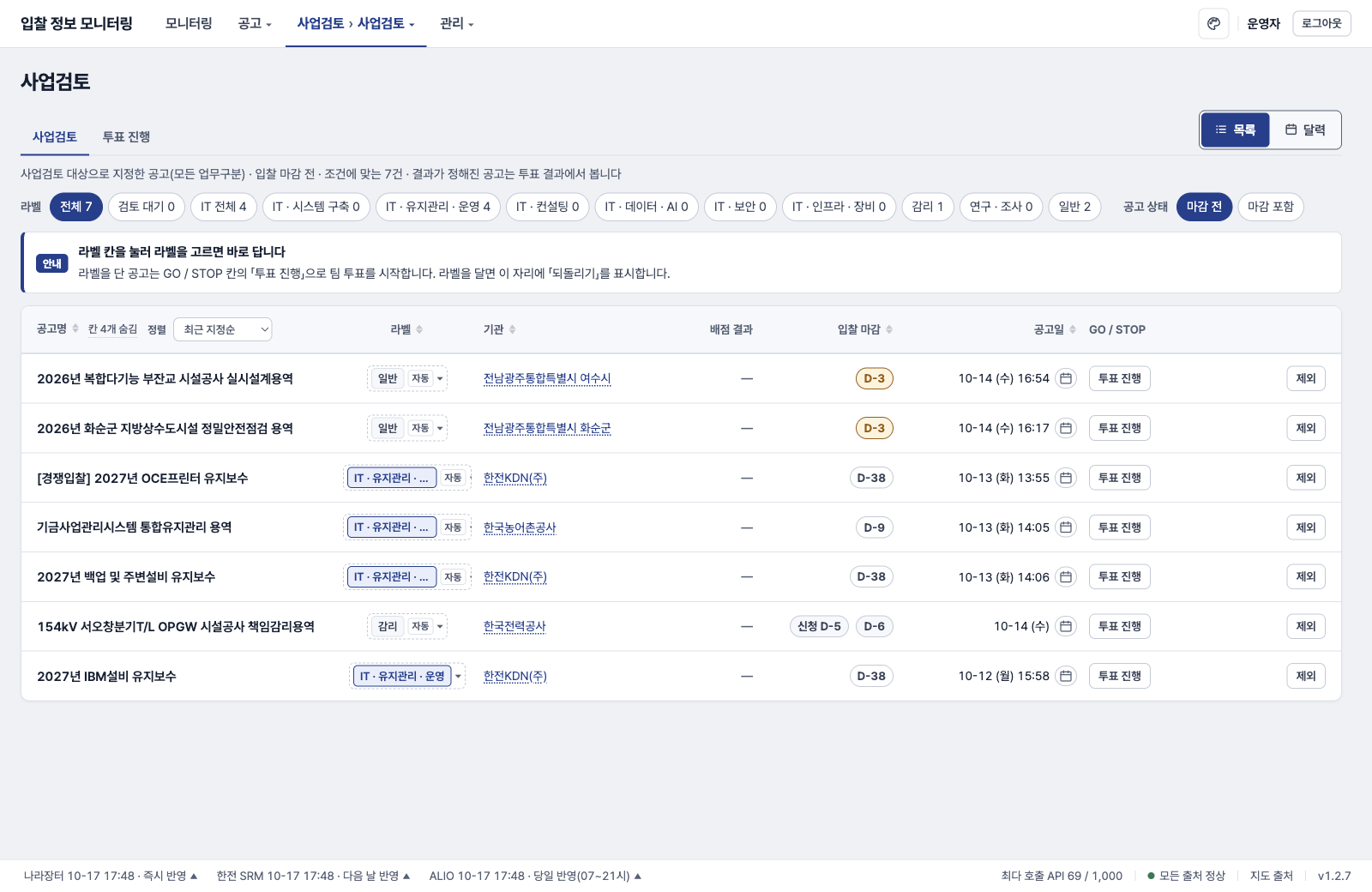Switch to 달력 calendar view

(x=1305, y=130)
